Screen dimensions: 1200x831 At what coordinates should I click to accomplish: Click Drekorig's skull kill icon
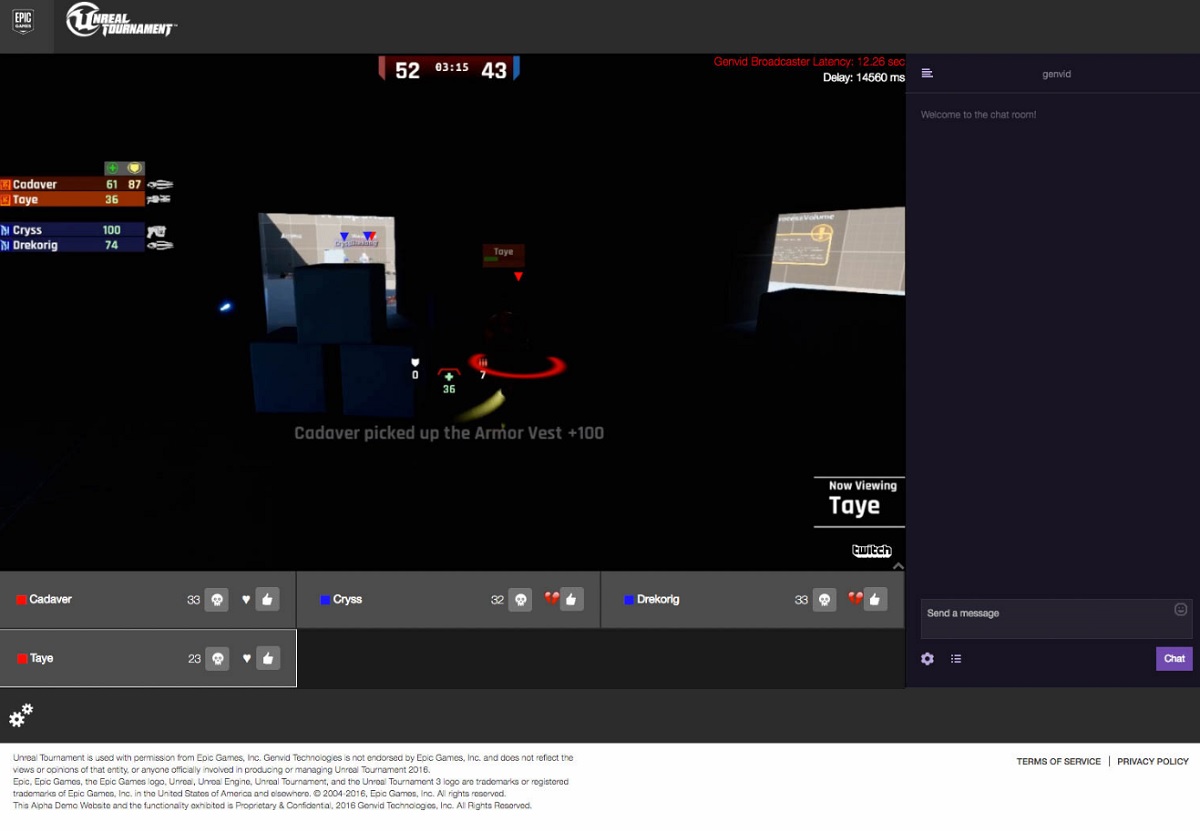pos(824,600)
